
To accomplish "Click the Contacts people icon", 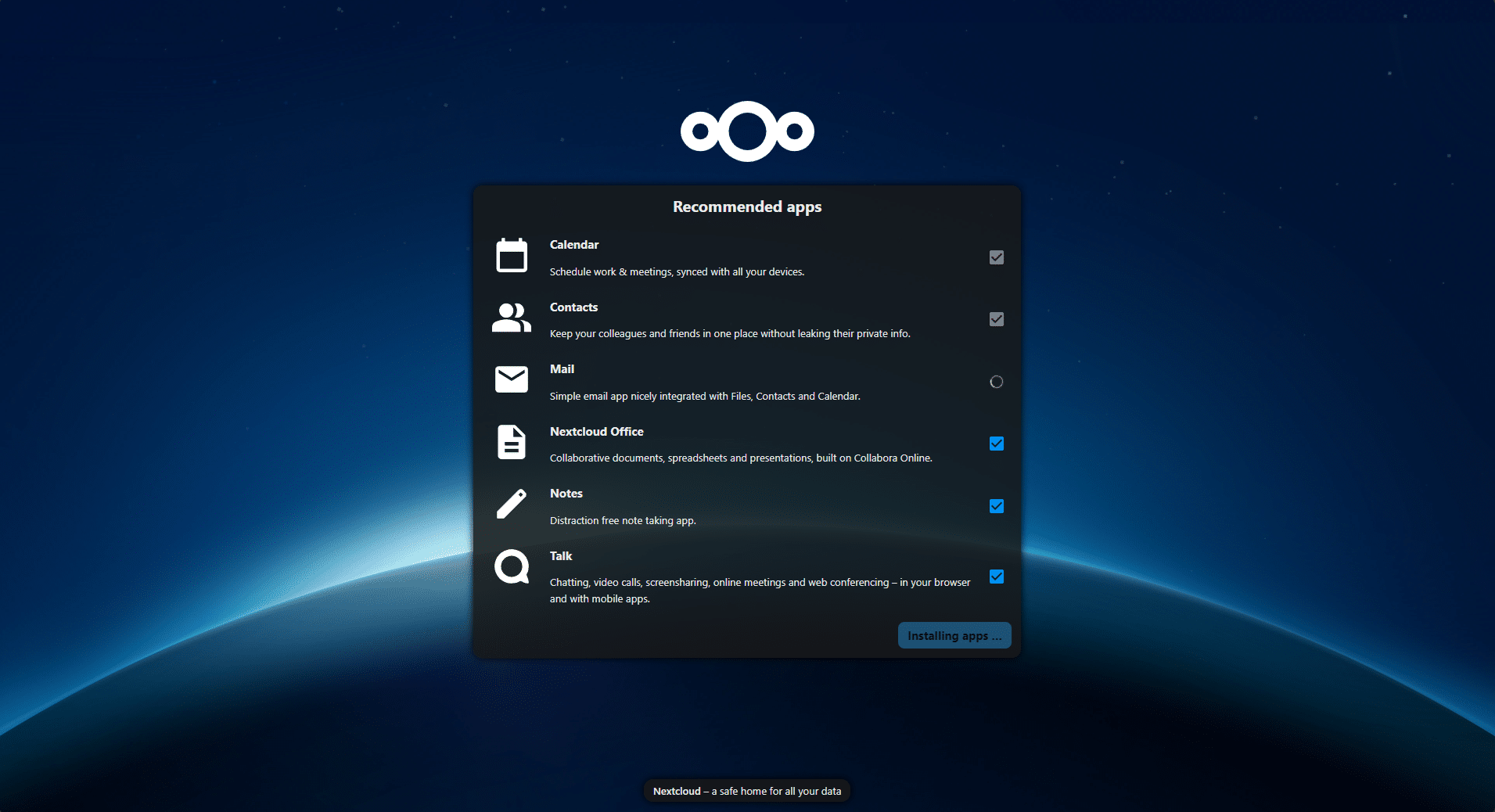I will [x=512, y=318].
